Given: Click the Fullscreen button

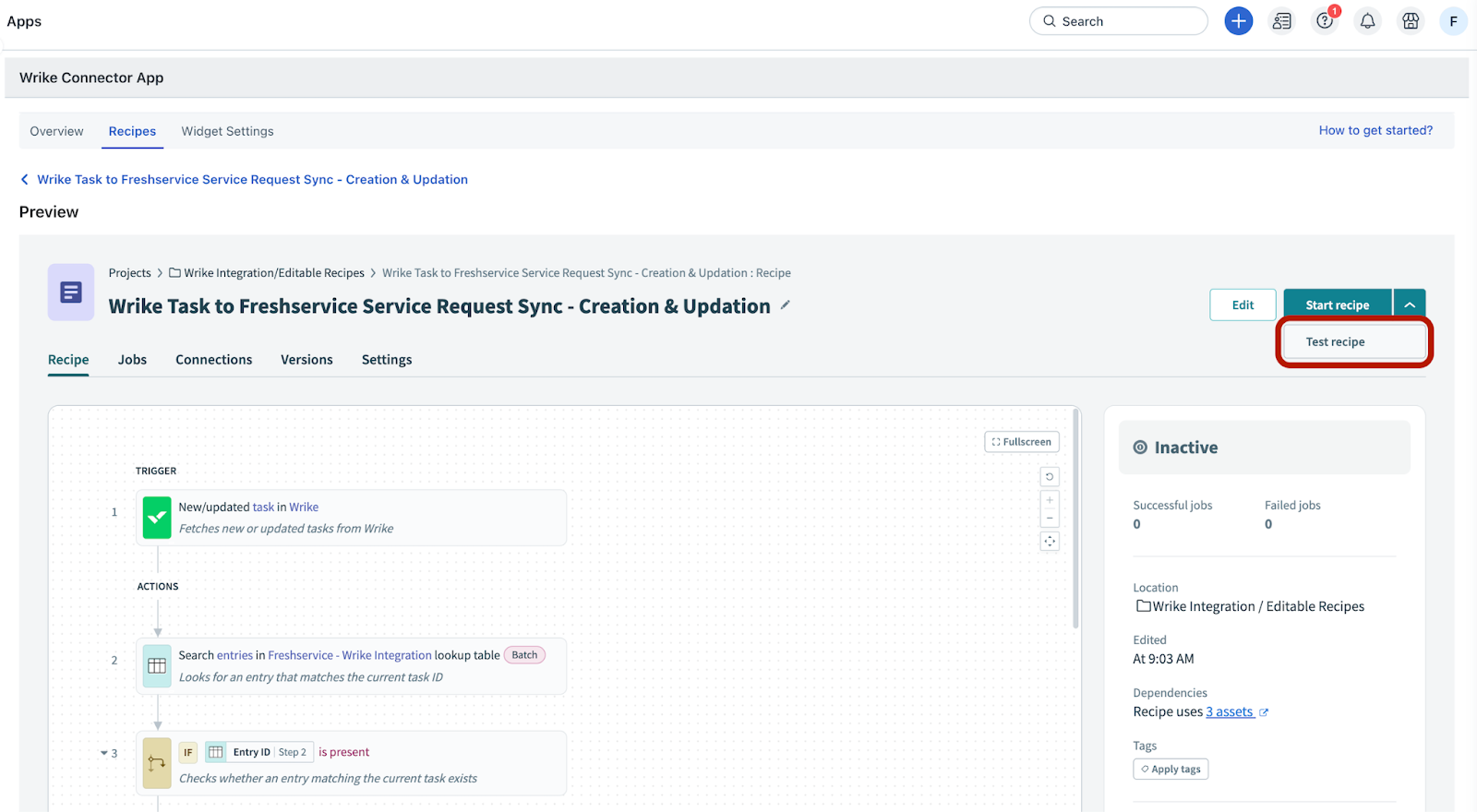Looking at the screenshot, I should 1022,442.
